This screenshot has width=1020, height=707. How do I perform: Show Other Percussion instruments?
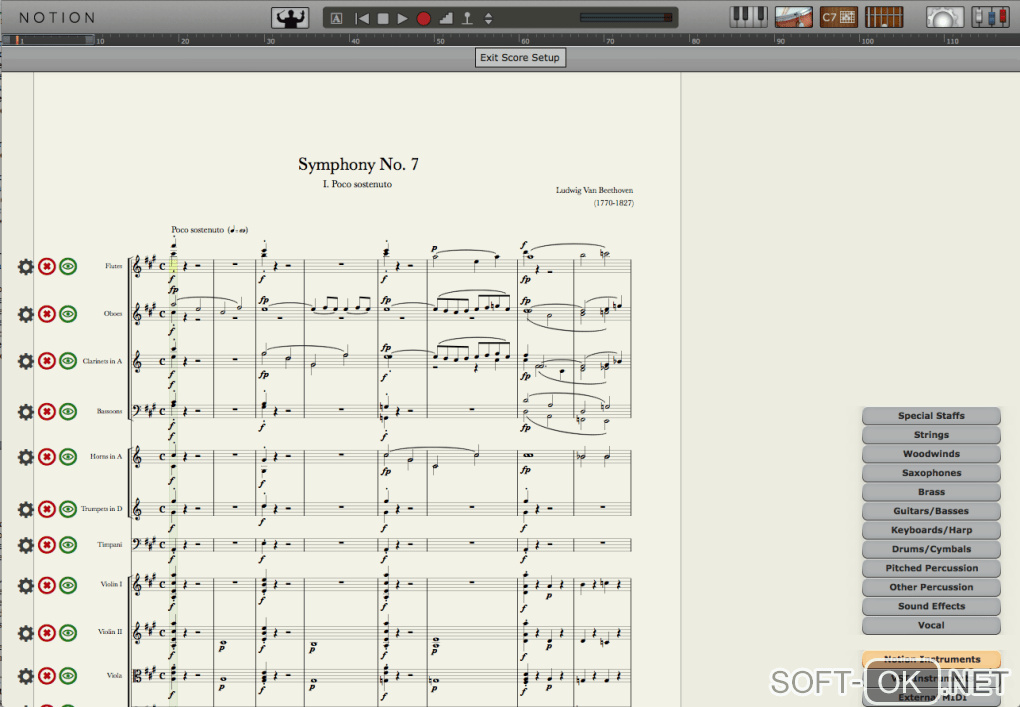click(x=931, y=587)
